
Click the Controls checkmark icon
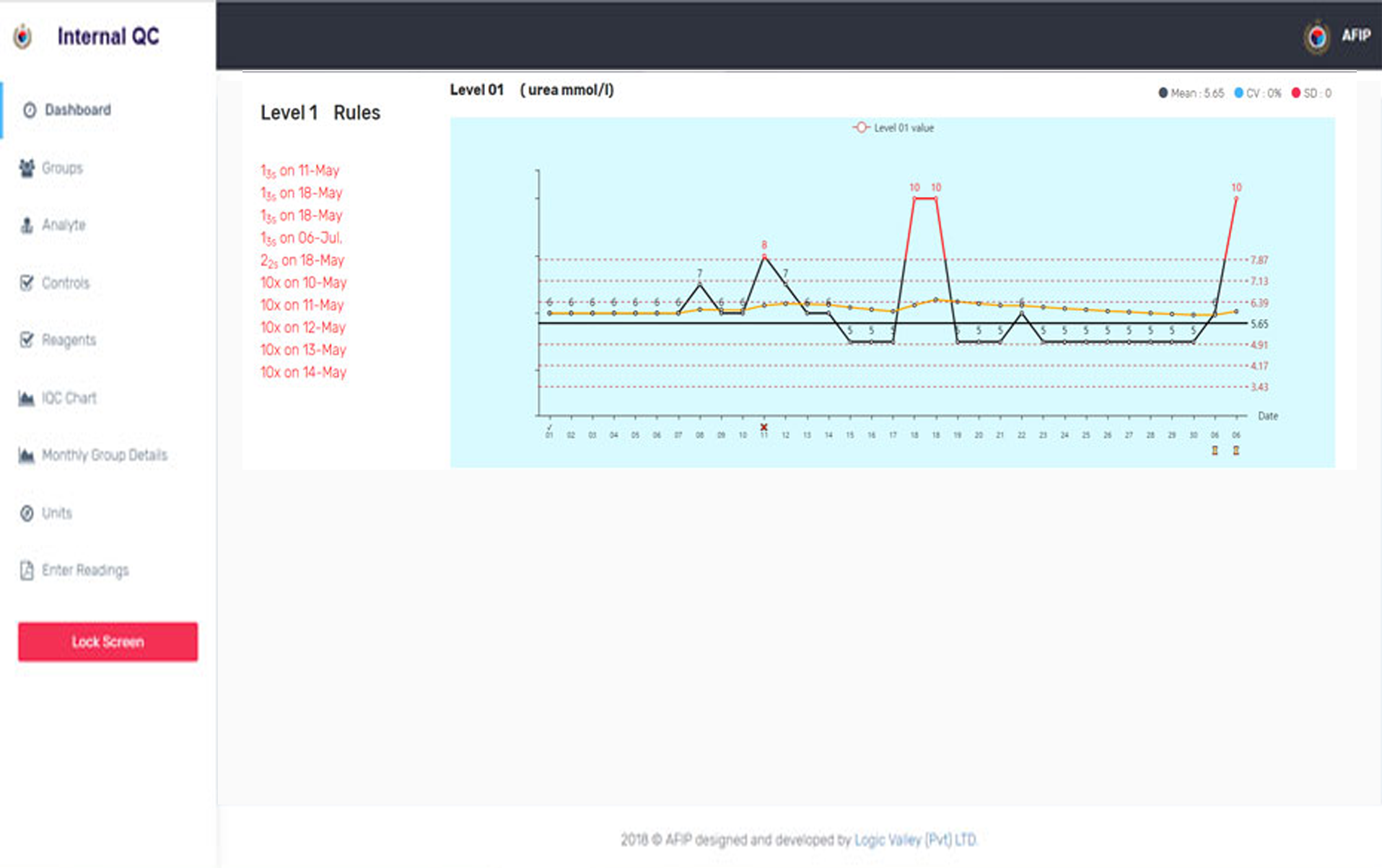pyautogui.click(x=27, y=283)
